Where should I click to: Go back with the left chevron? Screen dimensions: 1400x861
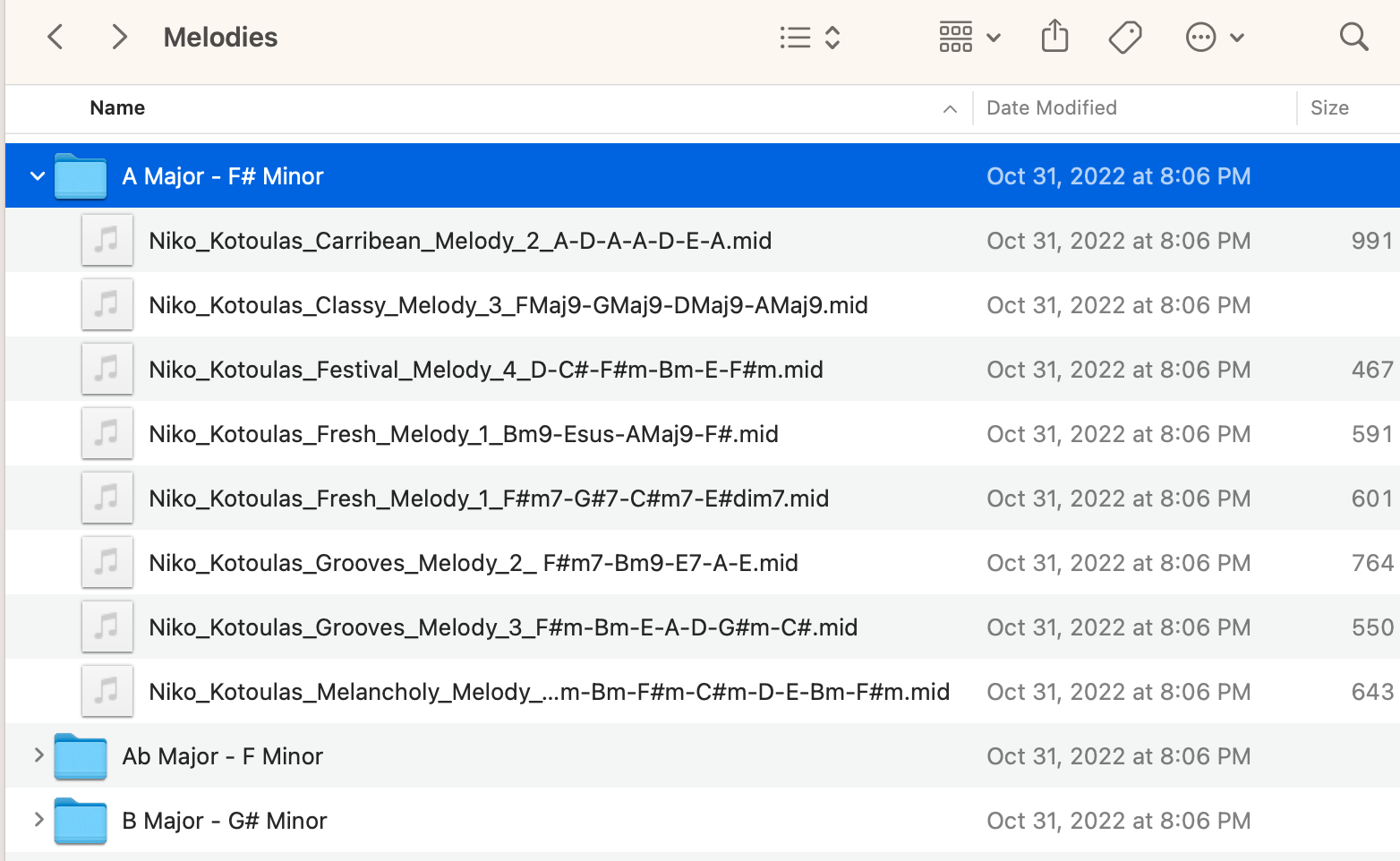[x=55, y=37]
